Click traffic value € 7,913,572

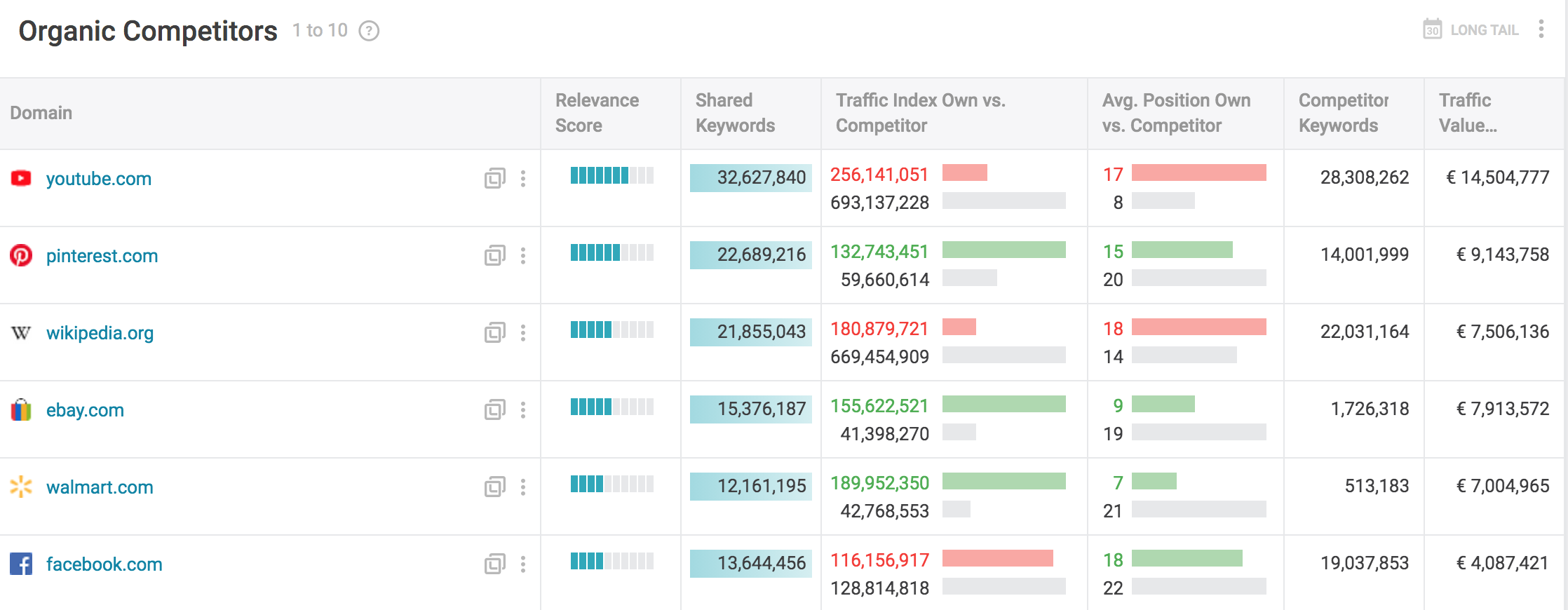(1503, 409)
